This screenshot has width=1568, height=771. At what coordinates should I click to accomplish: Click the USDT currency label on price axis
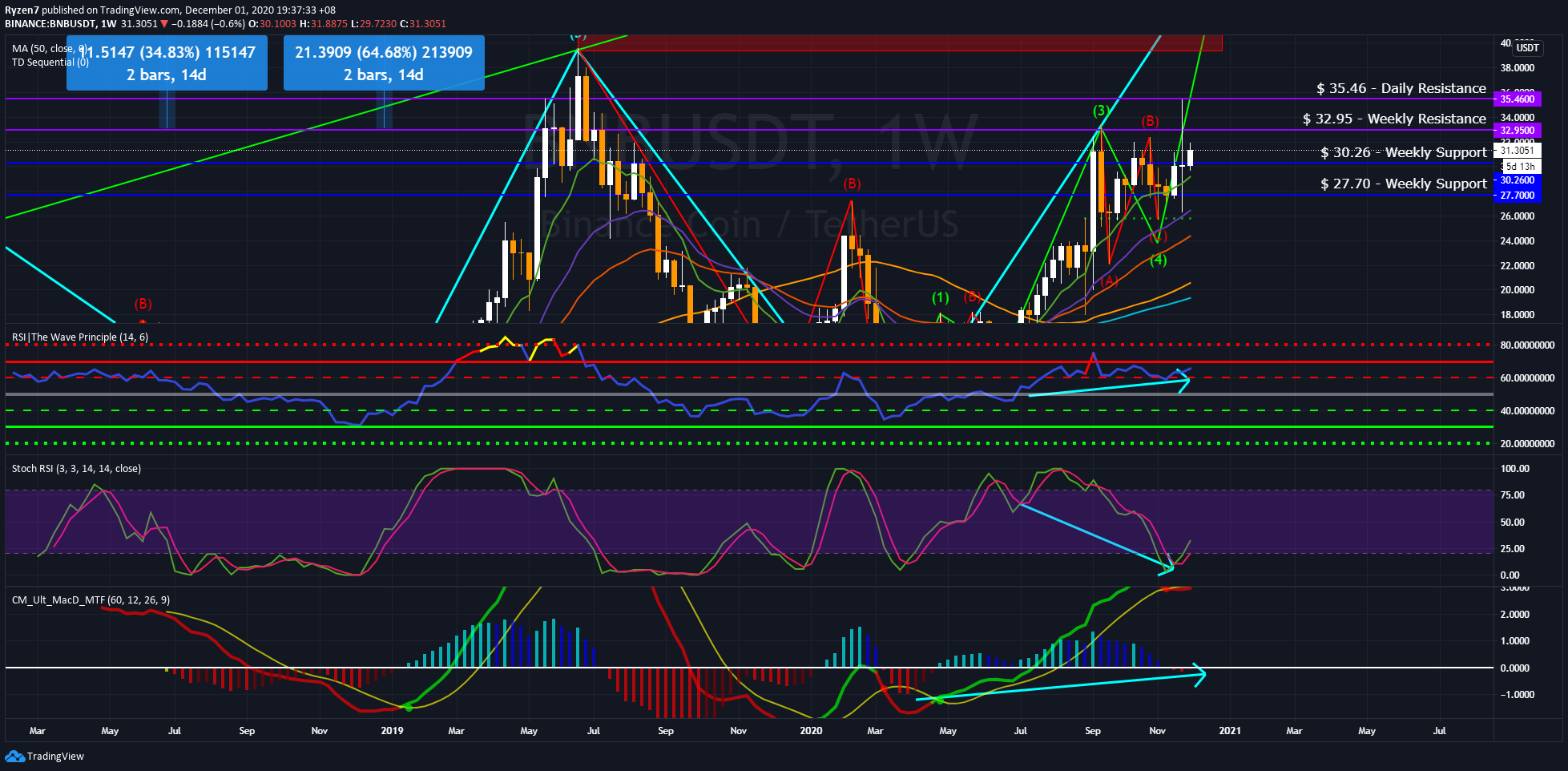pos(1527,47)
